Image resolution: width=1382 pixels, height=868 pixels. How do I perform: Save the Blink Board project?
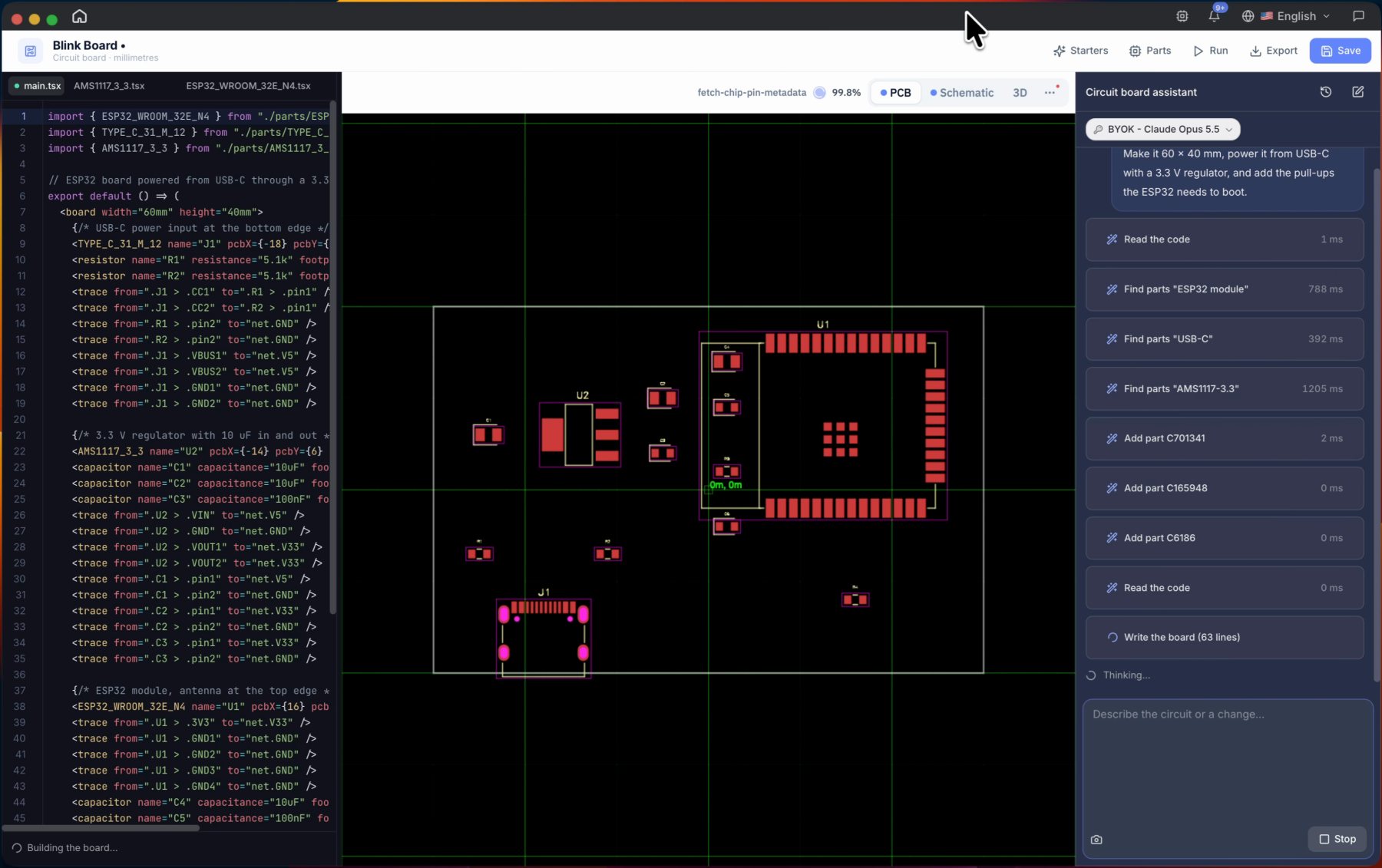coord(1340,51)
